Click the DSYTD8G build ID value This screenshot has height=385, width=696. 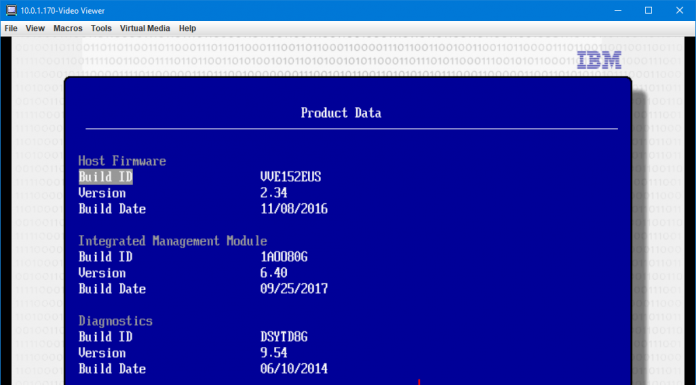click(284, 337)
